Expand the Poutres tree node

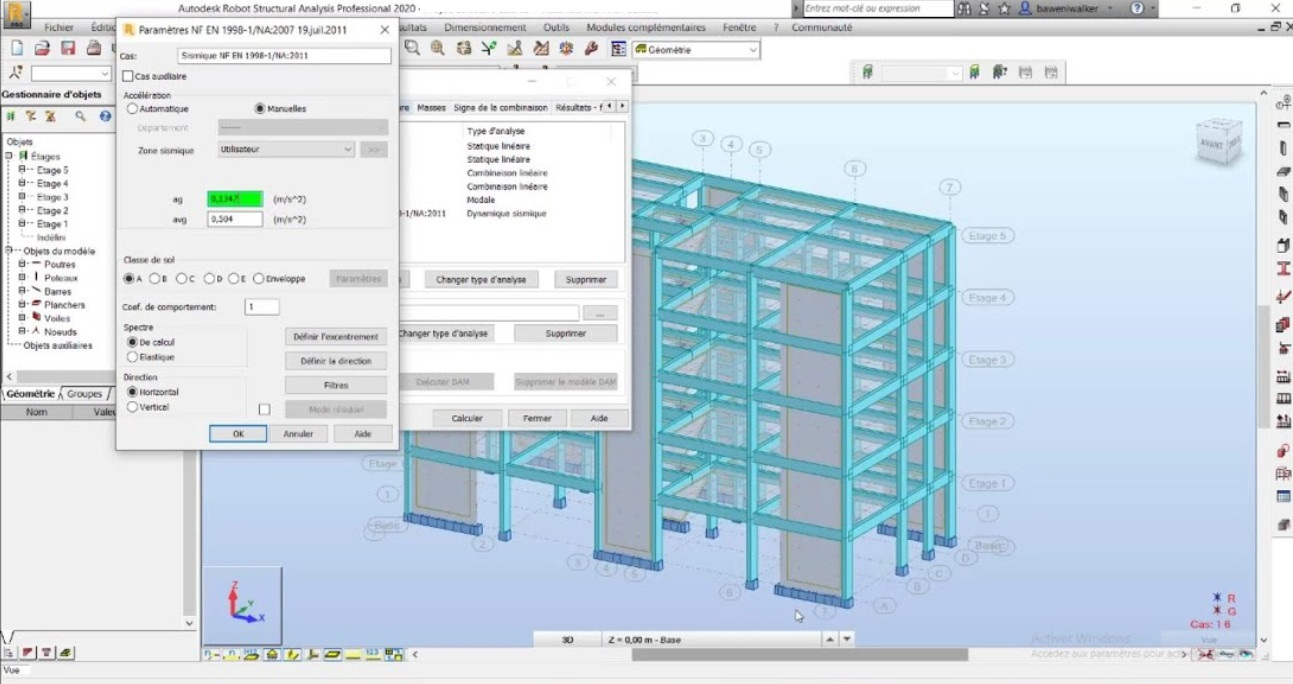[22, 264]
